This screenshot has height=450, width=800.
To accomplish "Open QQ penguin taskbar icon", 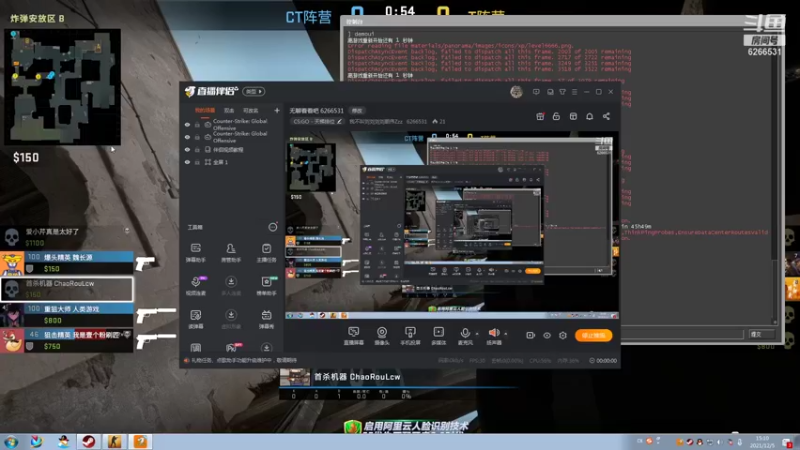I will [x=63, y=441].
